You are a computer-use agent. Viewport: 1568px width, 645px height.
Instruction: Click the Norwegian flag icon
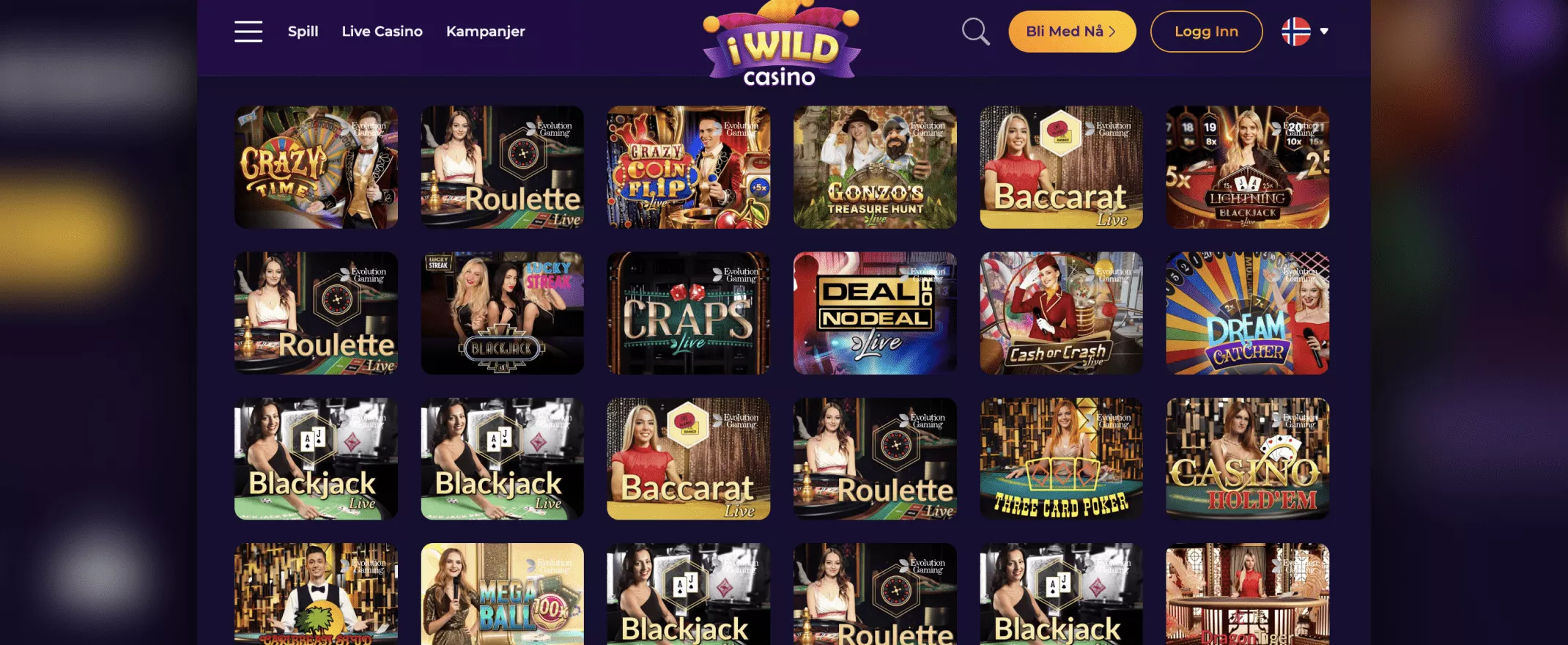coord(1295,32)
